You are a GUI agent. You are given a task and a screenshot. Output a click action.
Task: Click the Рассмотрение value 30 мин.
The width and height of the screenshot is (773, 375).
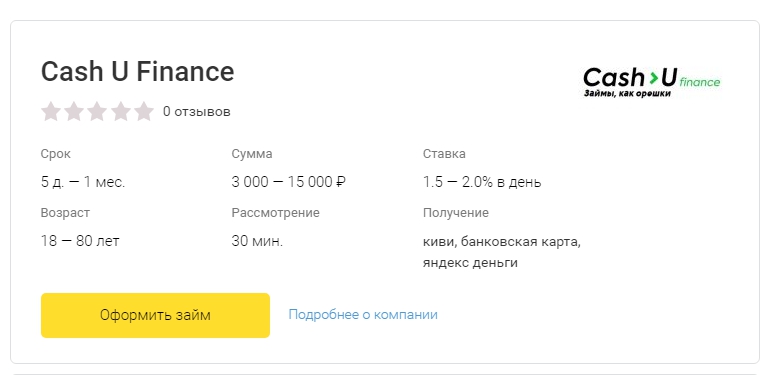[x=257, y=241]
